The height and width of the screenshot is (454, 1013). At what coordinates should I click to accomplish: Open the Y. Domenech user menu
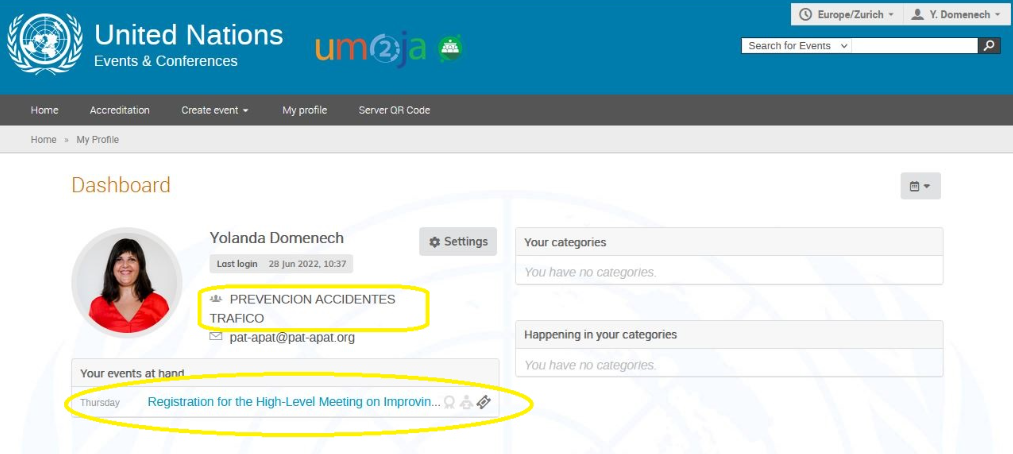(953, 15)
